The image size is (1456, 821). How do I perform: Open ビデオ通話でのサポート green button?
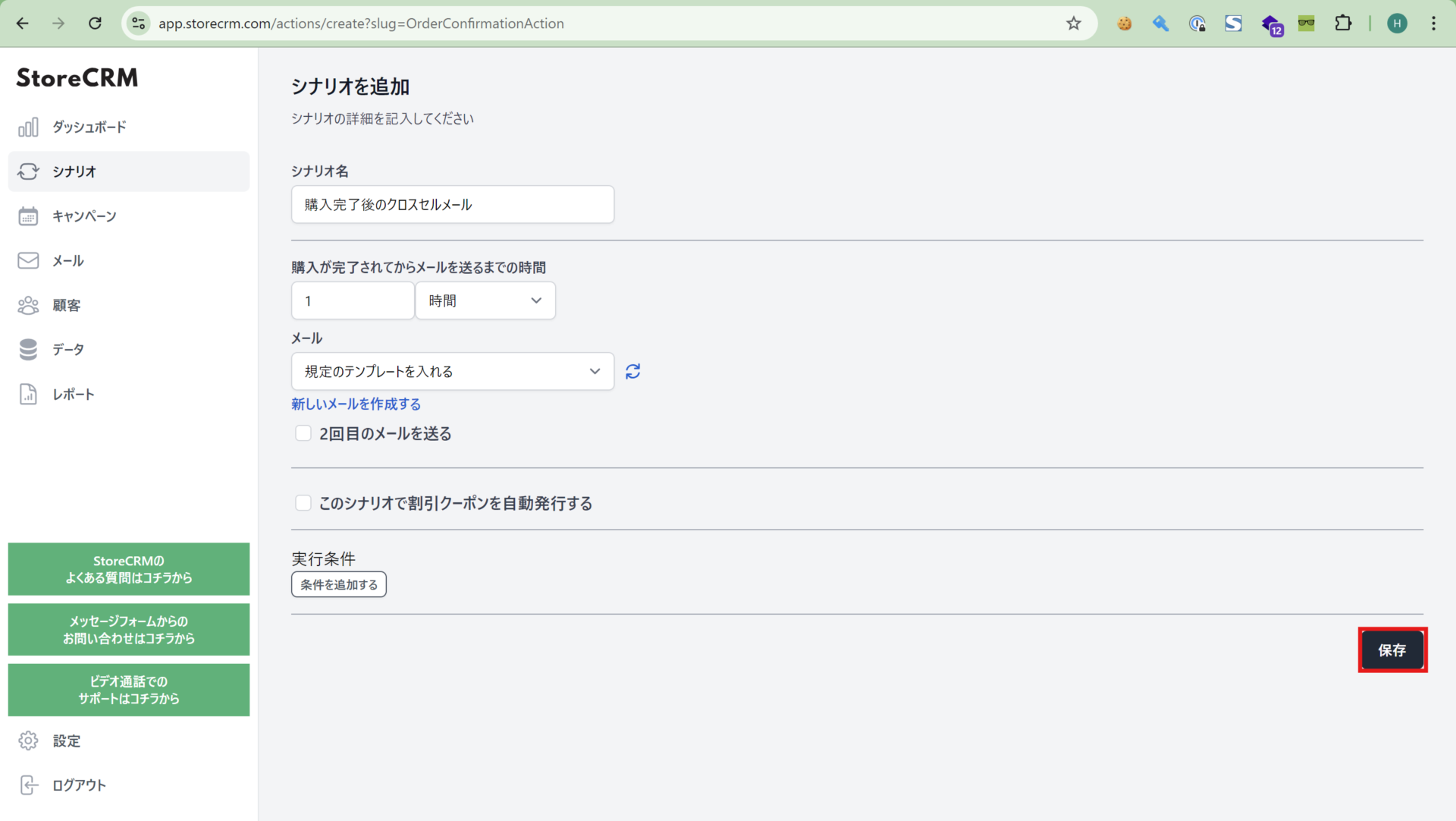tap(129, 690)
